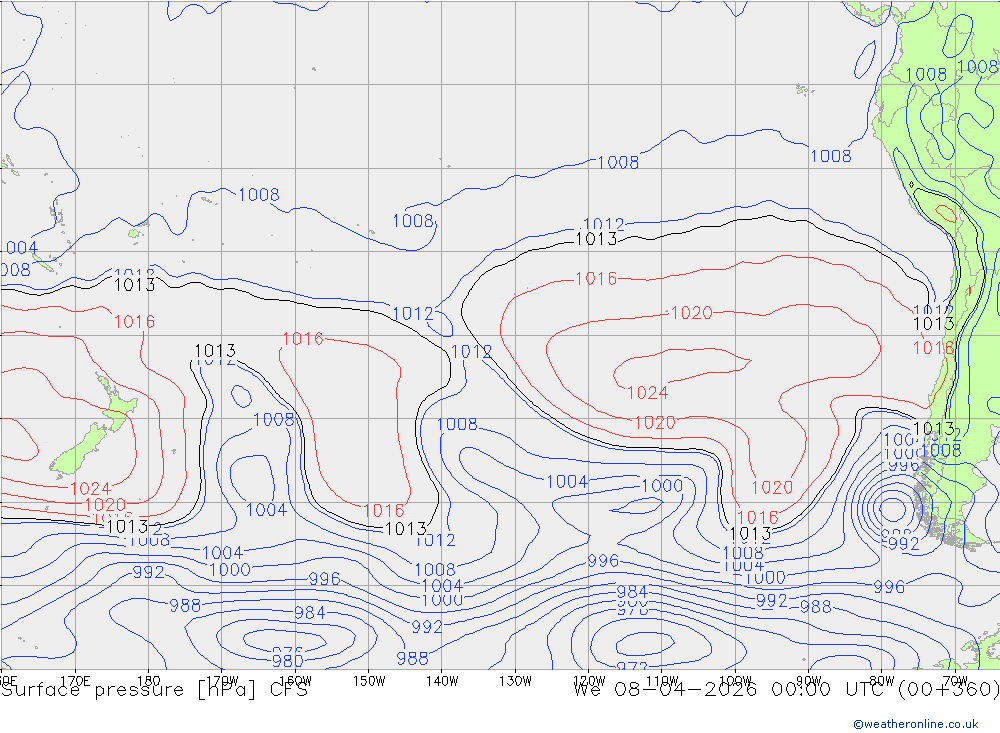This screenshot has height=733, width=1000.
Task: Select the 120W longitude axis label
Action: (589, 680)
